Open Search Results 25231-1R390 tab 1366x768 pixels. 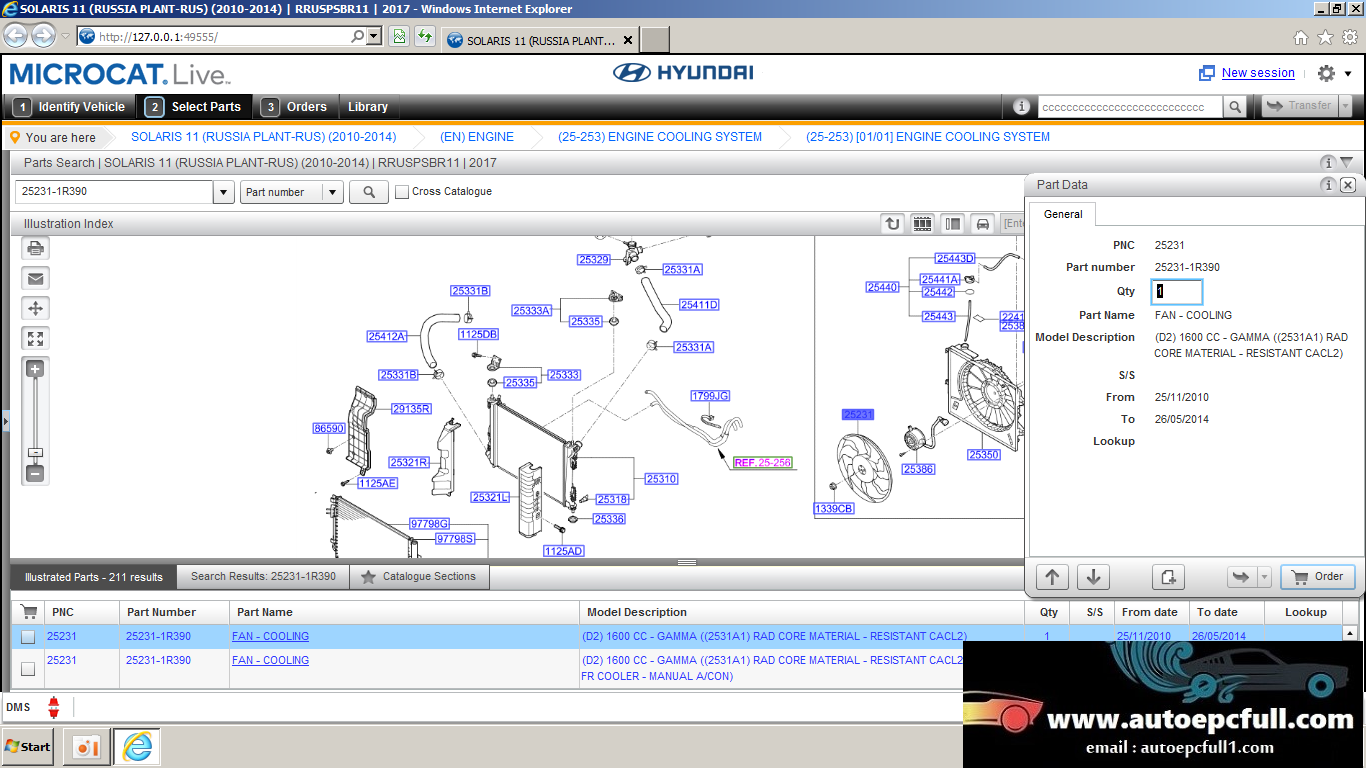(264, 577)
